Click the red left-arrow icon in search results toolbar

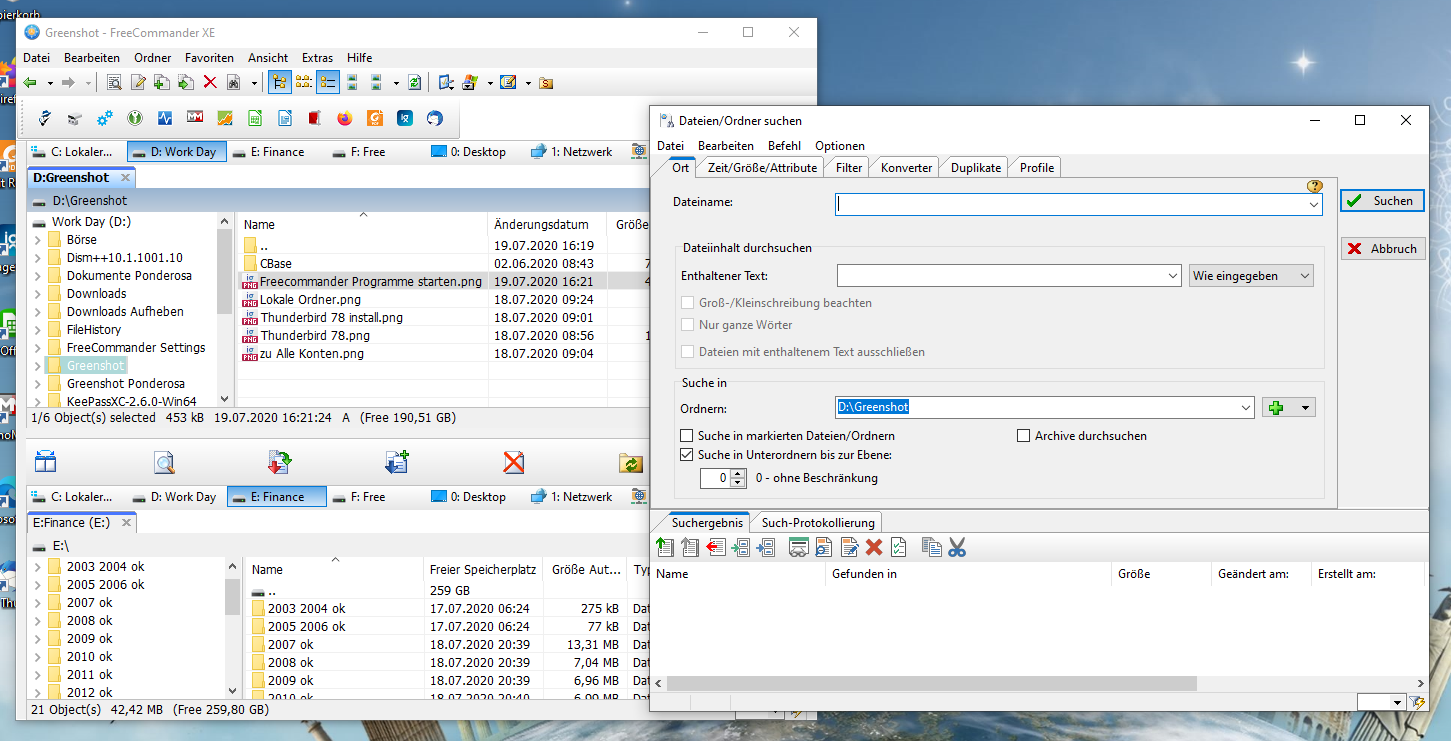click(716, 547)
